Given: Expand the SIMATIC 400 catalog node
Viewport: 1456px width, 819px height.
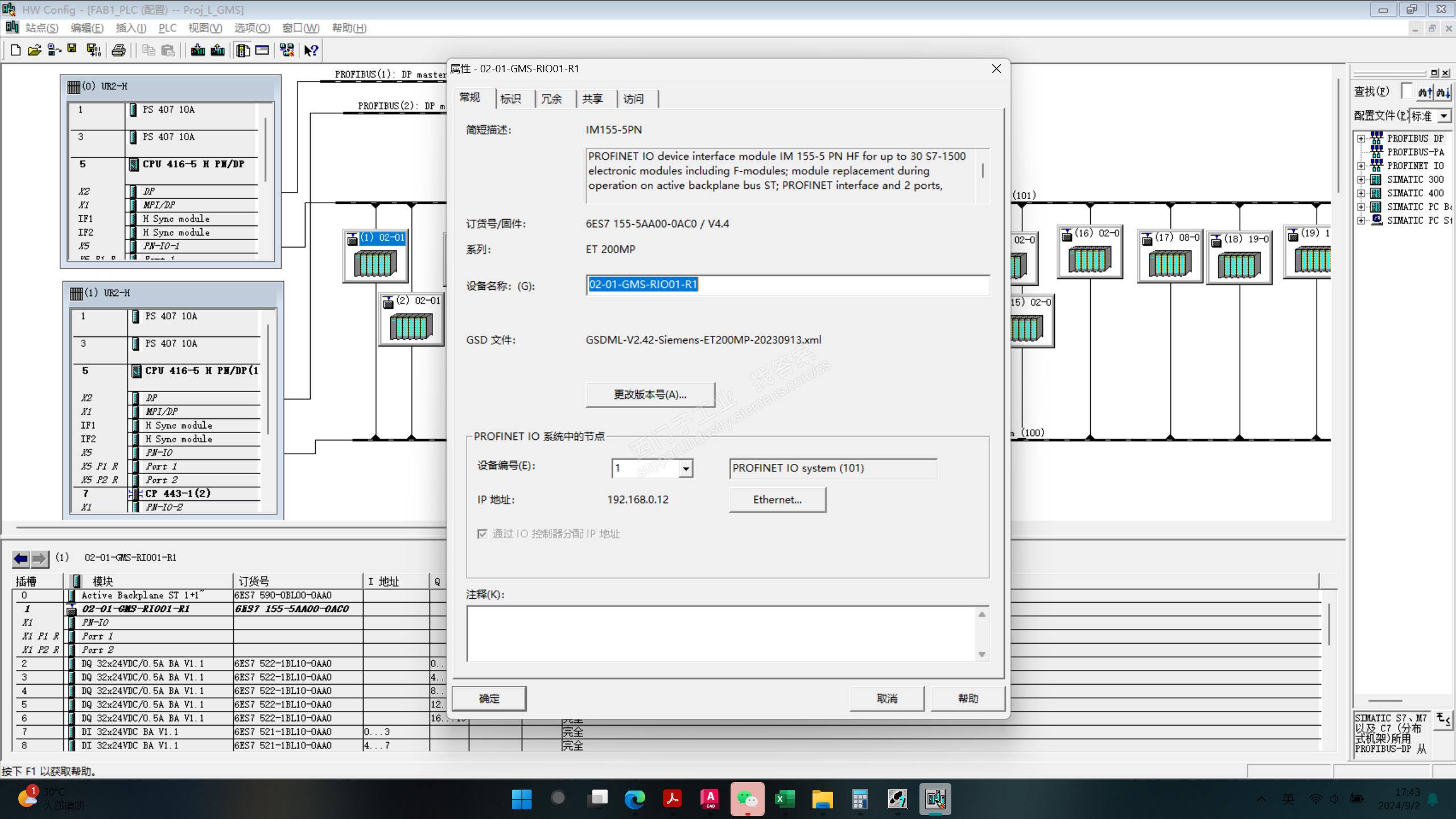Looking at the screenshot, I should pyautogui.click(x=1361, y=193).
